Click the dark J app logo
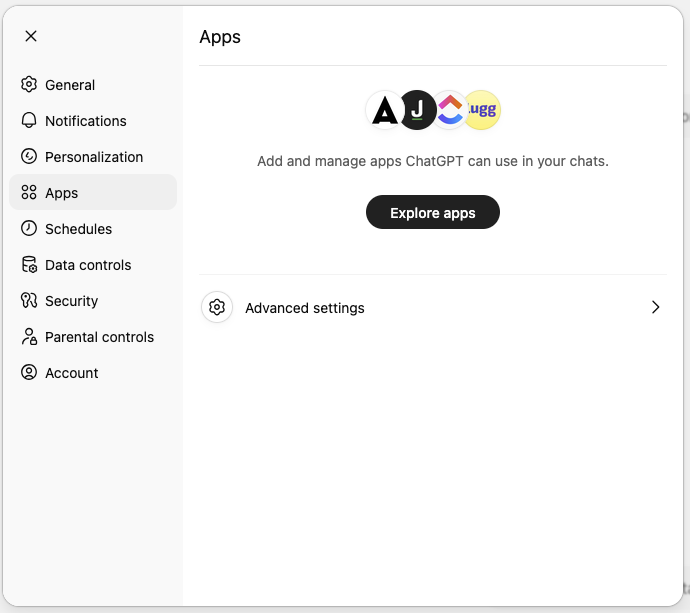690x613 pixels. tap(417, 110)
